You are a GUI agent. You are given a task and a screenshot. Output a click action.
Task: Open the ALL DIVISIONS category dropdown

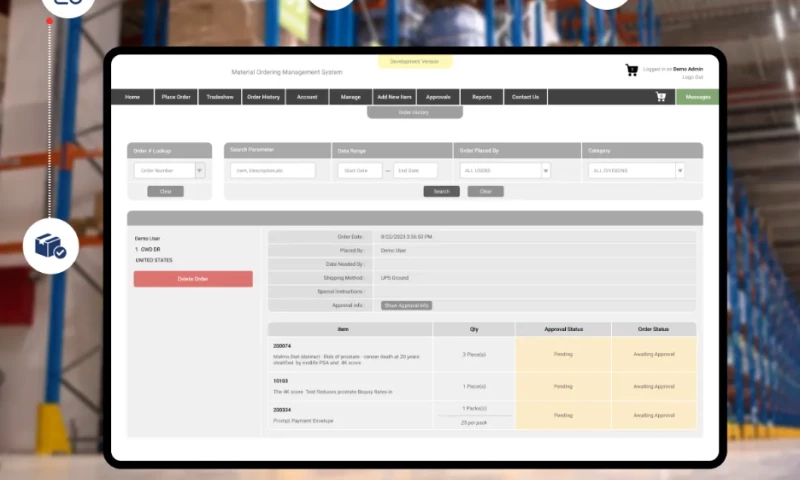pyautogui.click(x=680, y=170)
